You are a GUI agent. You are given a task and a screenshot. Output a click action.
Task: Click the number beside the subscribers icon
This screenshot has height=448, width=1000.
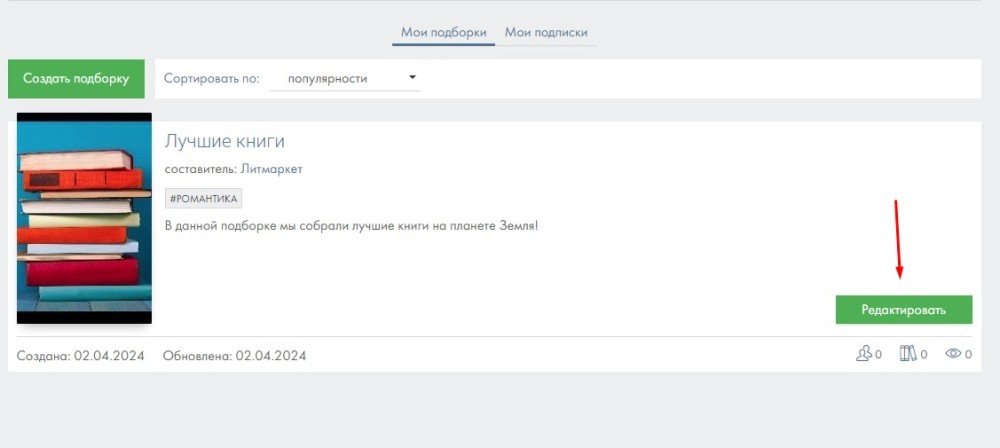pyautogui.click(x=878, y=355)
